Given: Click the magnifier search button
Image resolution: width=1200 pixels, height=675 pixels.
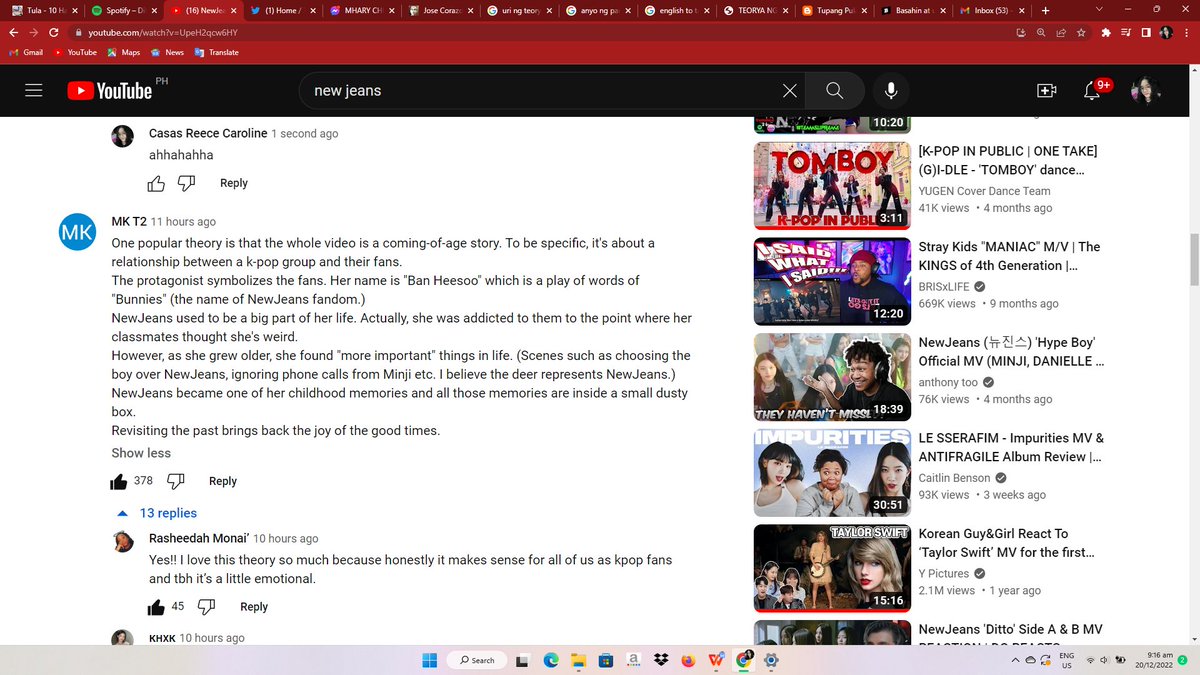Looking at the screenshot, I should pos(834,90).
